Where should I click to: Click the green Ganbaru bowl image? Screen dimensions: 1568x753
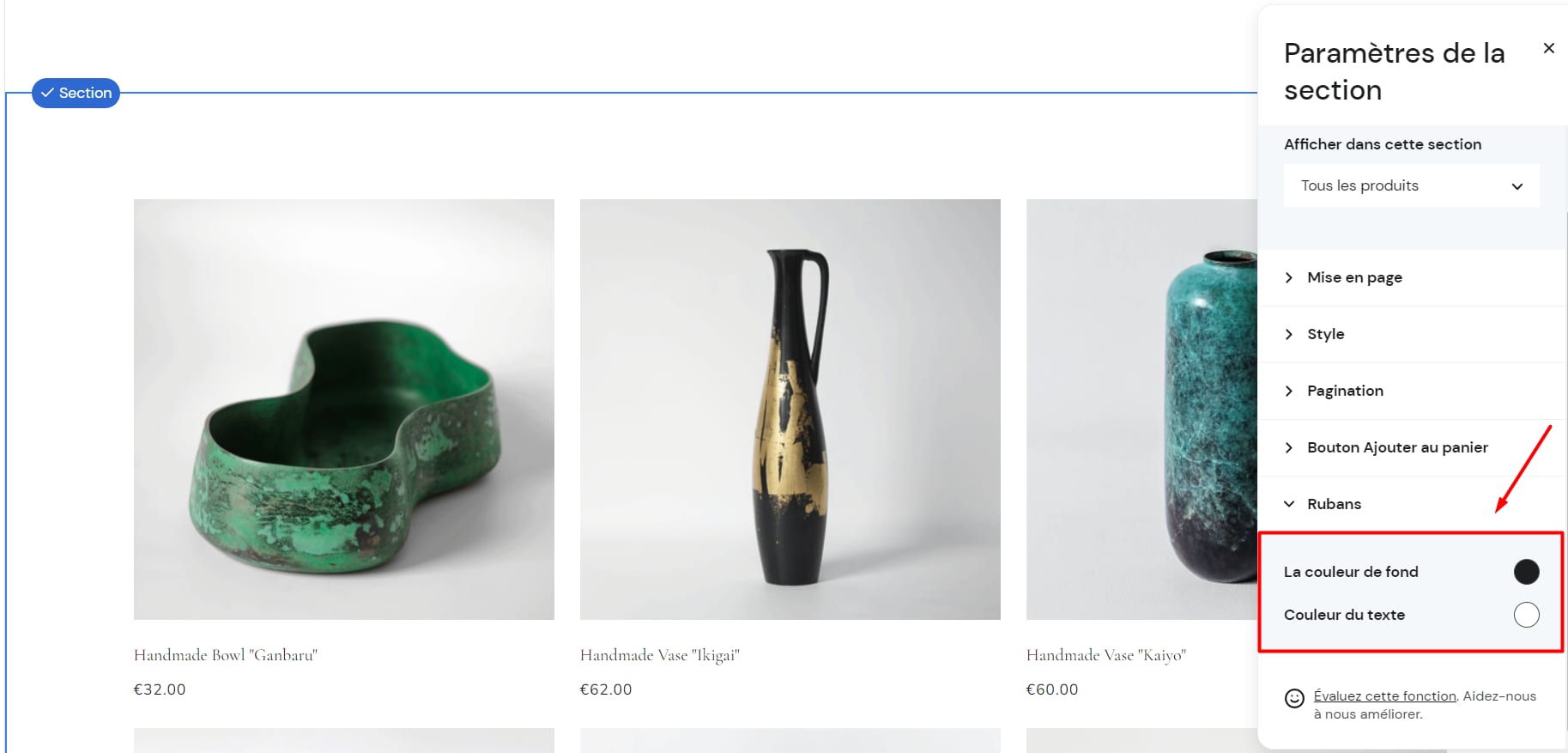click(344, 410)
